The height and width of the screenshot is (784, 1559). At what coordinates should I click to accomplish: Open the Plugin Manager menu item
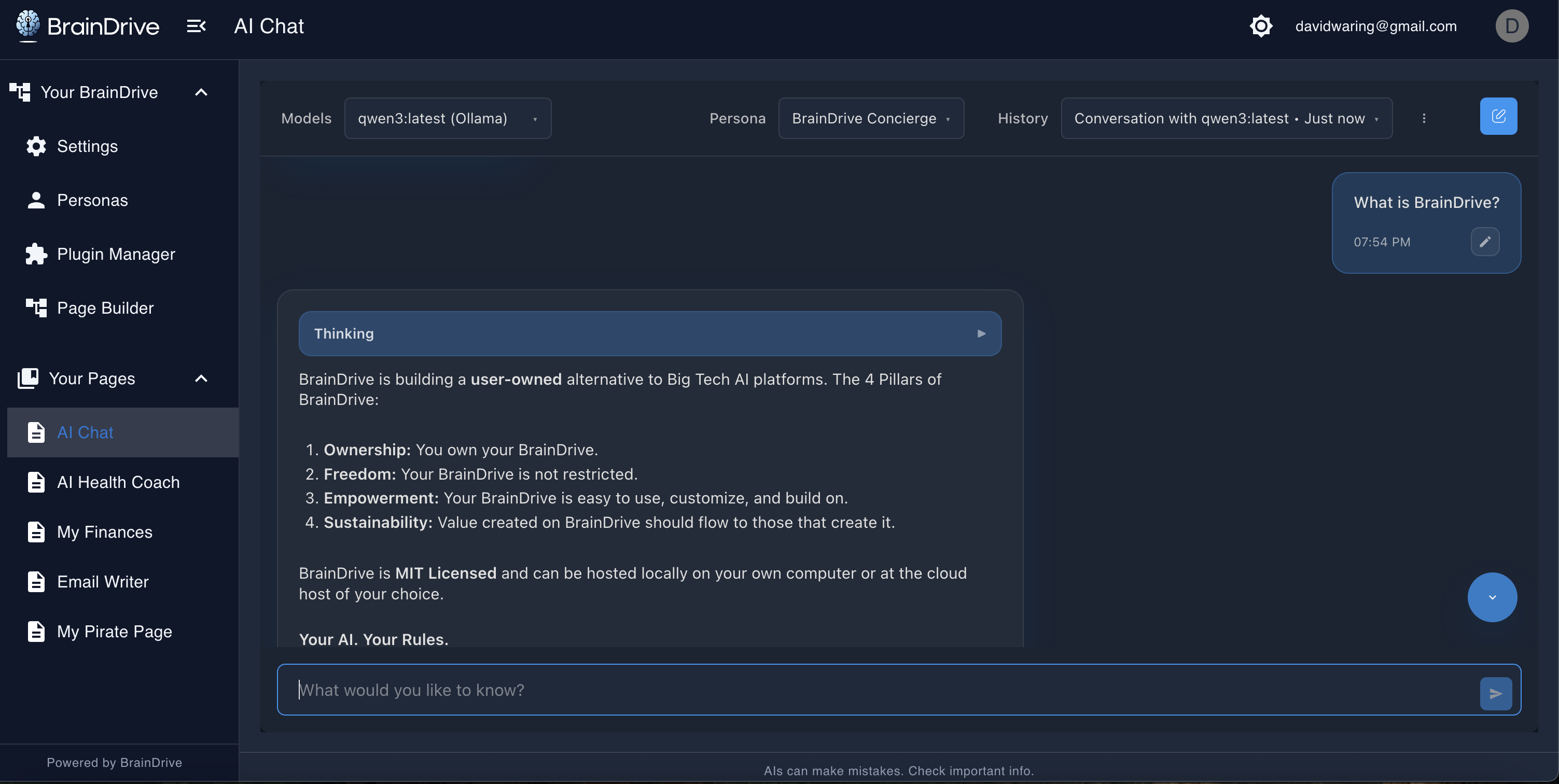coord(116,254)
